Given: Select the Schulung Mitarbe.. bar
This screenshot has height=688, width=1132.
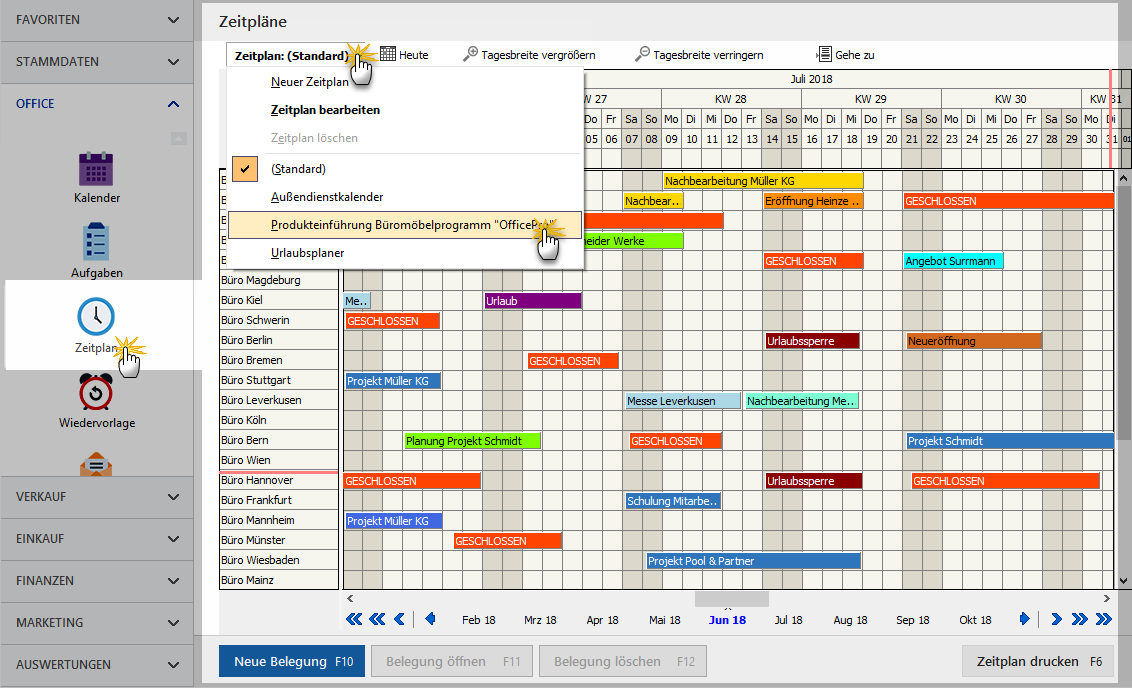Looking at the screenshot, I should pyautogui.click(x=673, y=501).
